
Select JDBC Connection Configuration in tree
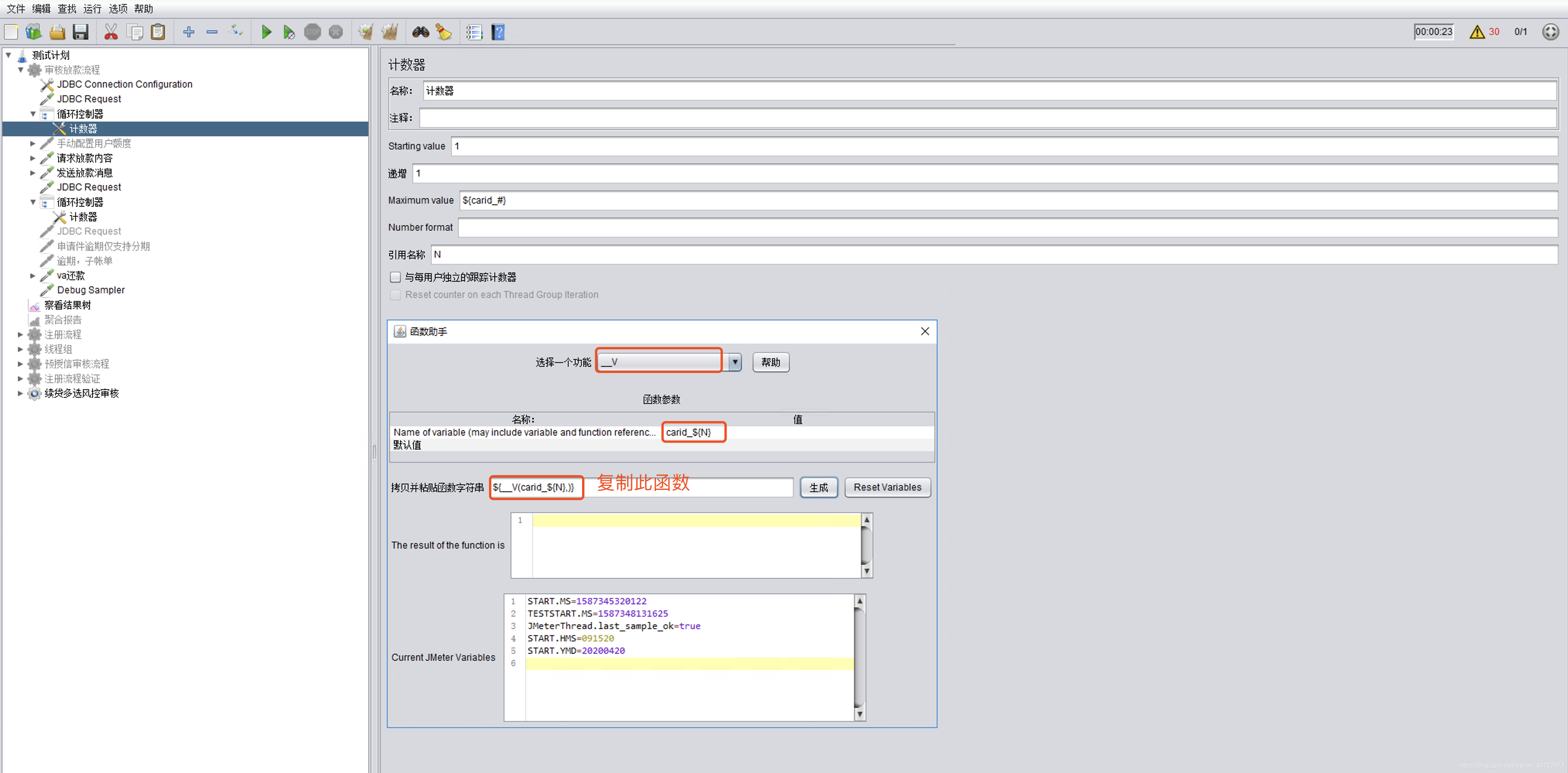(x=124, y=84)
